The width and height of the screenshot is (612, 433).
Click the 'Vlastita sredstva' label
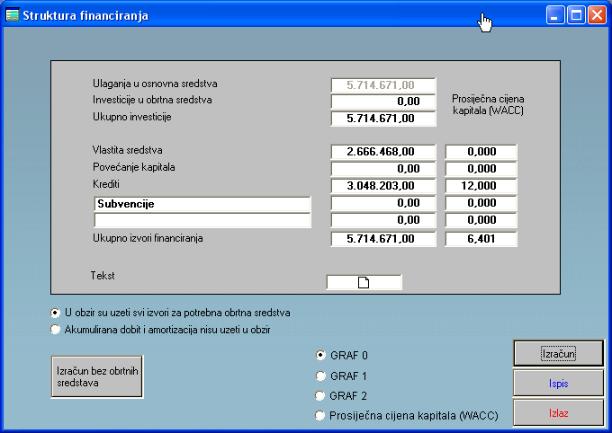128,150
